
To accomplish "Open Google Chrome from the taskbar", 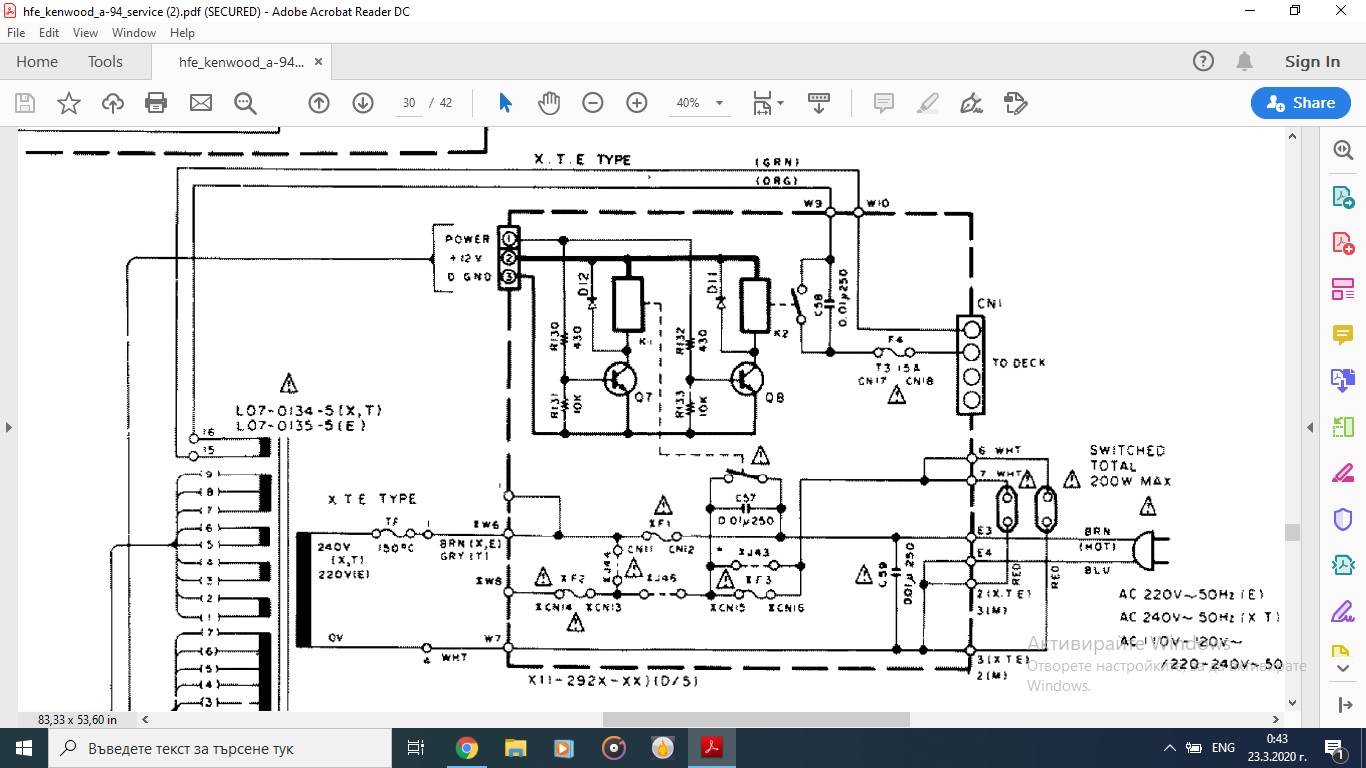I will [466, 748].
